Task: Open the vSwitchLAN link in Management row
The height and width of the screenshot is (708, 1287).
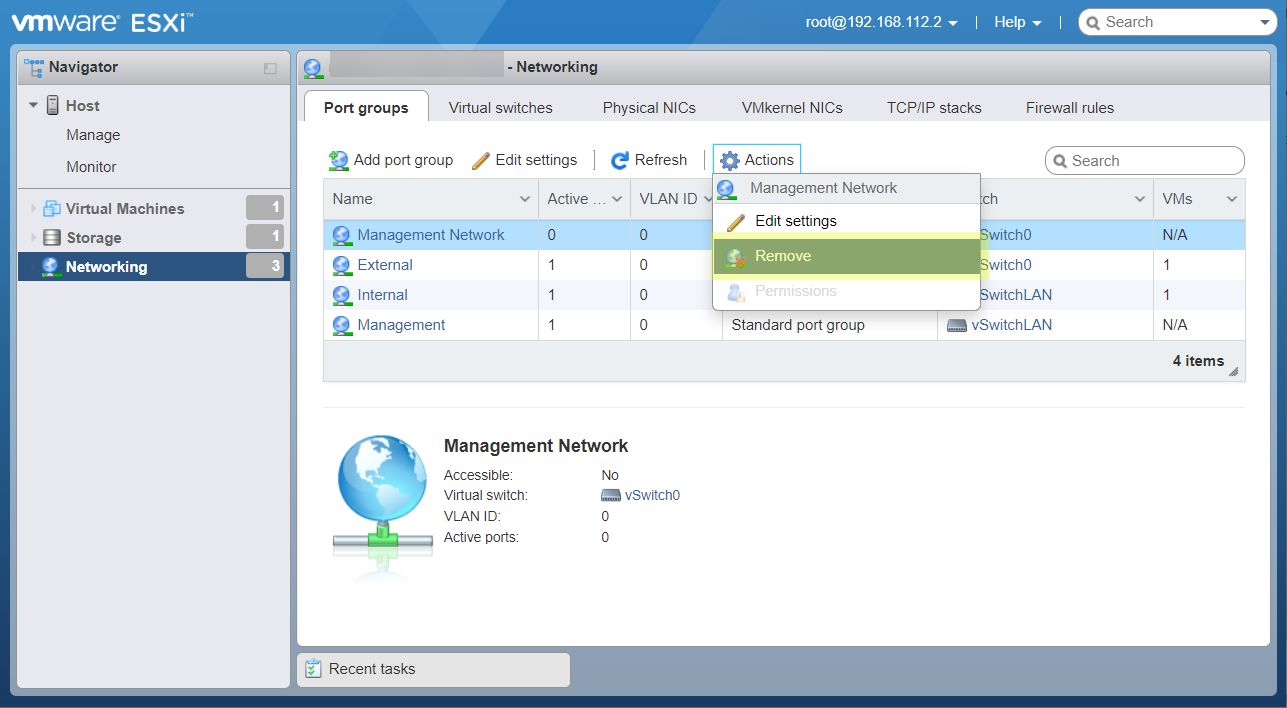Action: click(1012, 325)
